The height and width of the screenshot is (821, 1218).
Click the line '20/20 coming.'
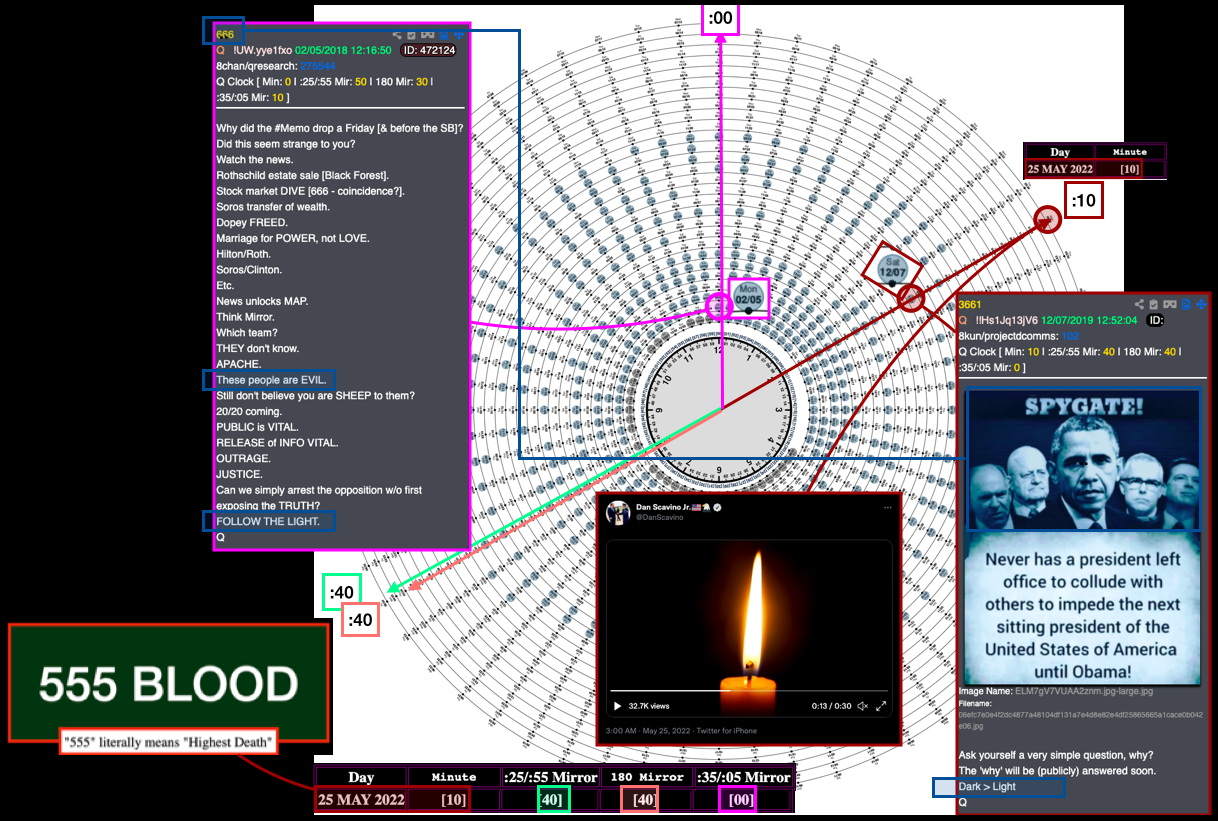click(x=249, y=411)
